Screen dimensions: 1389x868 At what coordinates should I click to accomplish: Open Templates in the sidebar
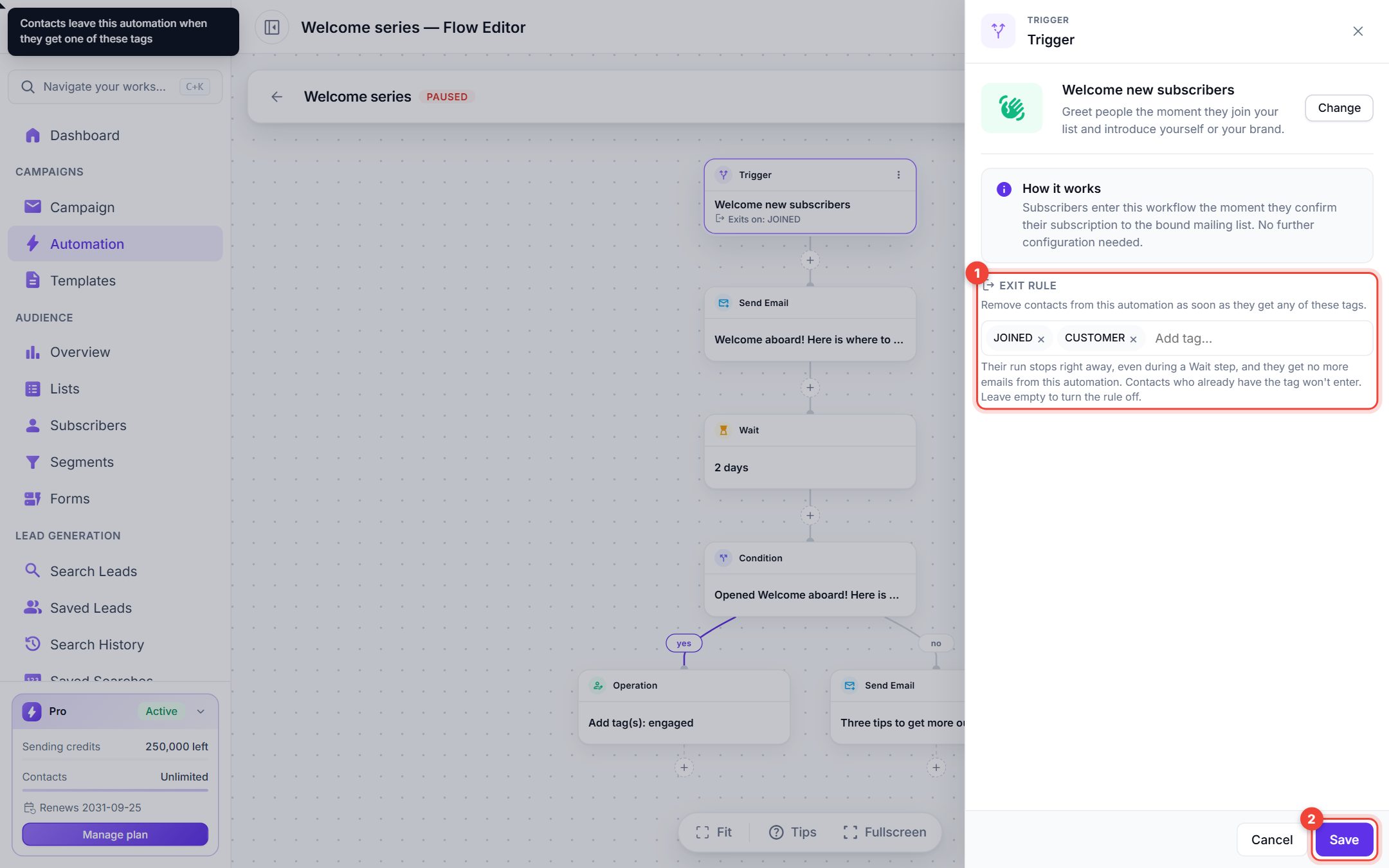[115, 280]
